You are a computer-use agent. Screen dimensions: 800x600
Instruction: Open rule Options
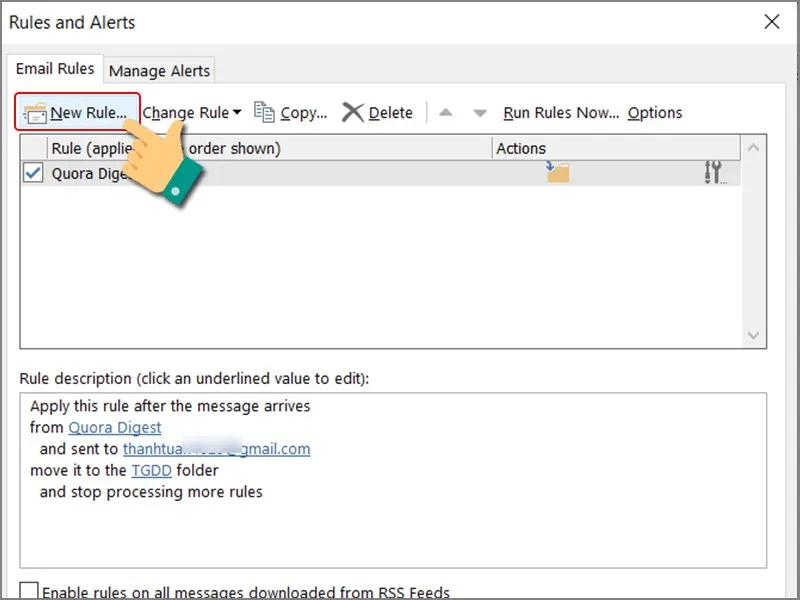coord(655,113)
